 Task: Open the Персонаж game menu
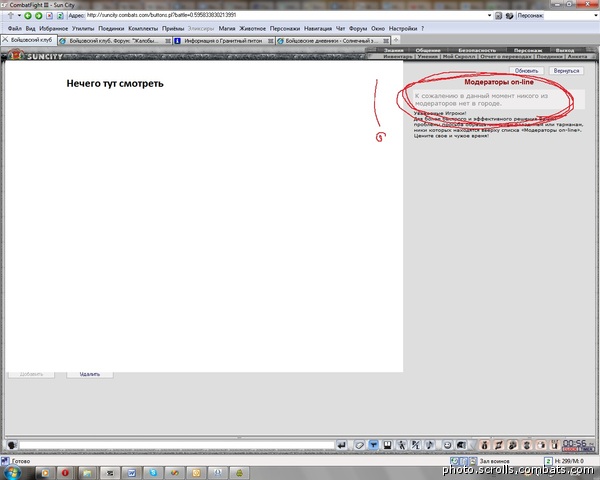click(528, 51)
